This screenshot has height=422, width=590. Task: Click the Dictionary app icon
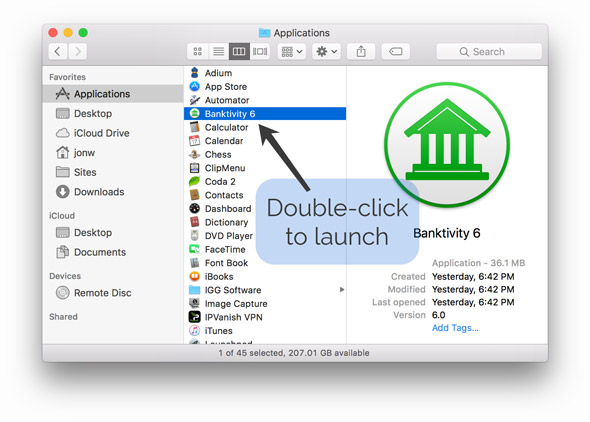point(195,222)
